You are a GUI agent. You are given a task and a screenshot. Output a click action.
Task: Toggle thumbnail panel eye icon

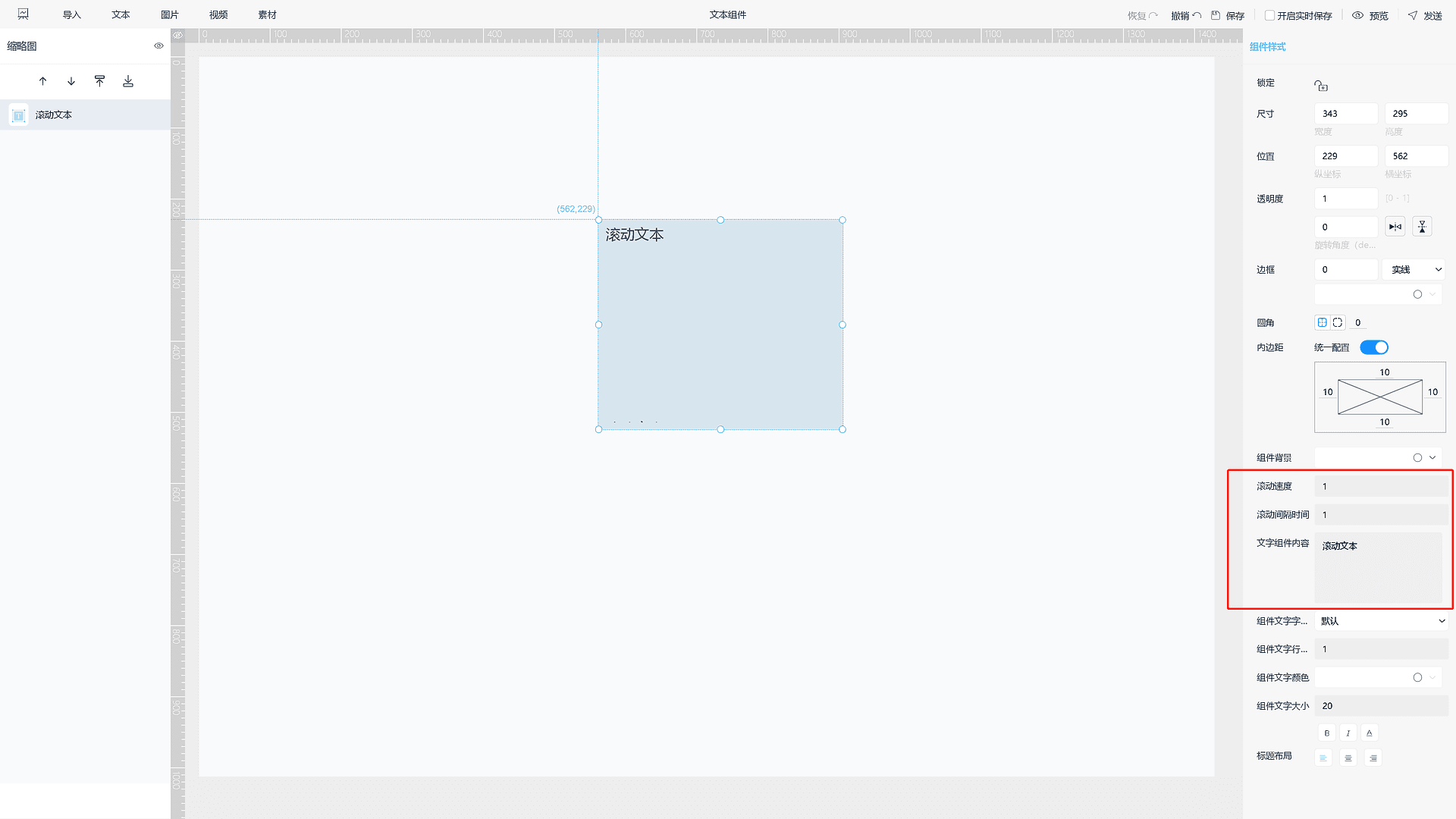(158, 46)
